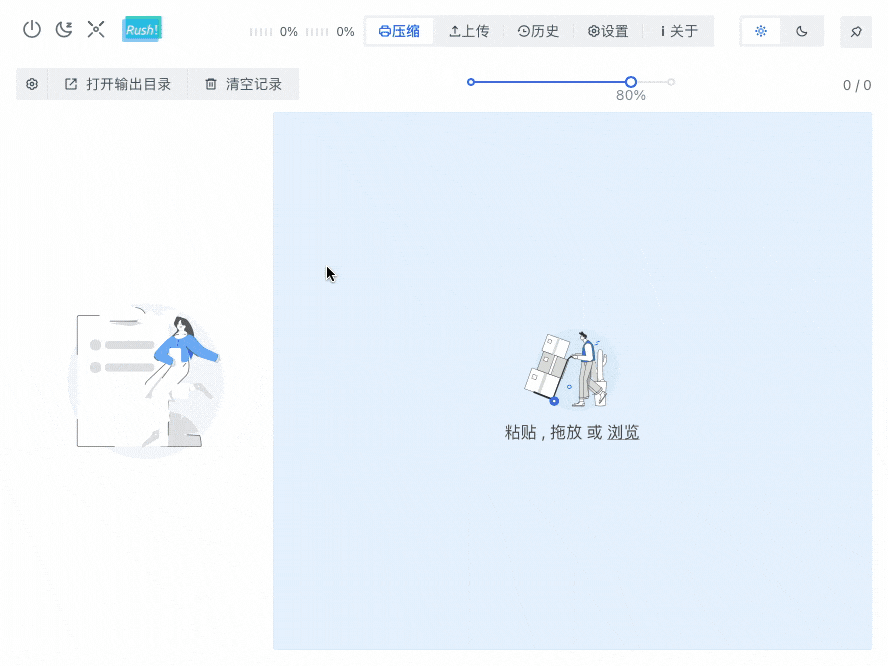Image resolution: width=888 pixels, height=666 pixels.
Task: Click the Rush! logo badge
Action: (x=142, y=29)
